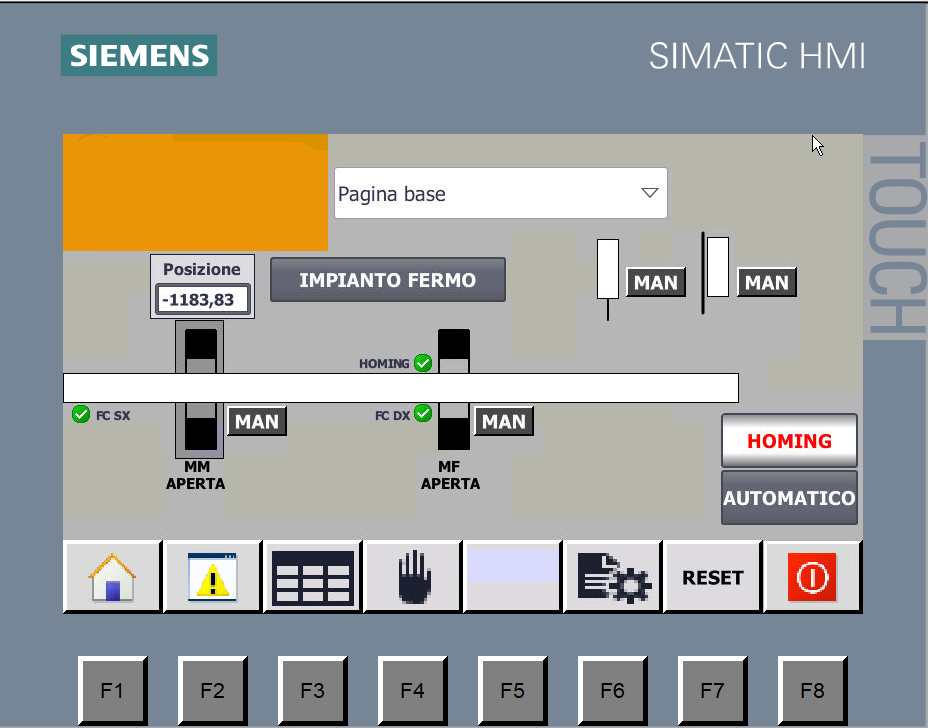Click the Posizione label
The width and height of the screenshot is (928, 728).
coord(202,269)
